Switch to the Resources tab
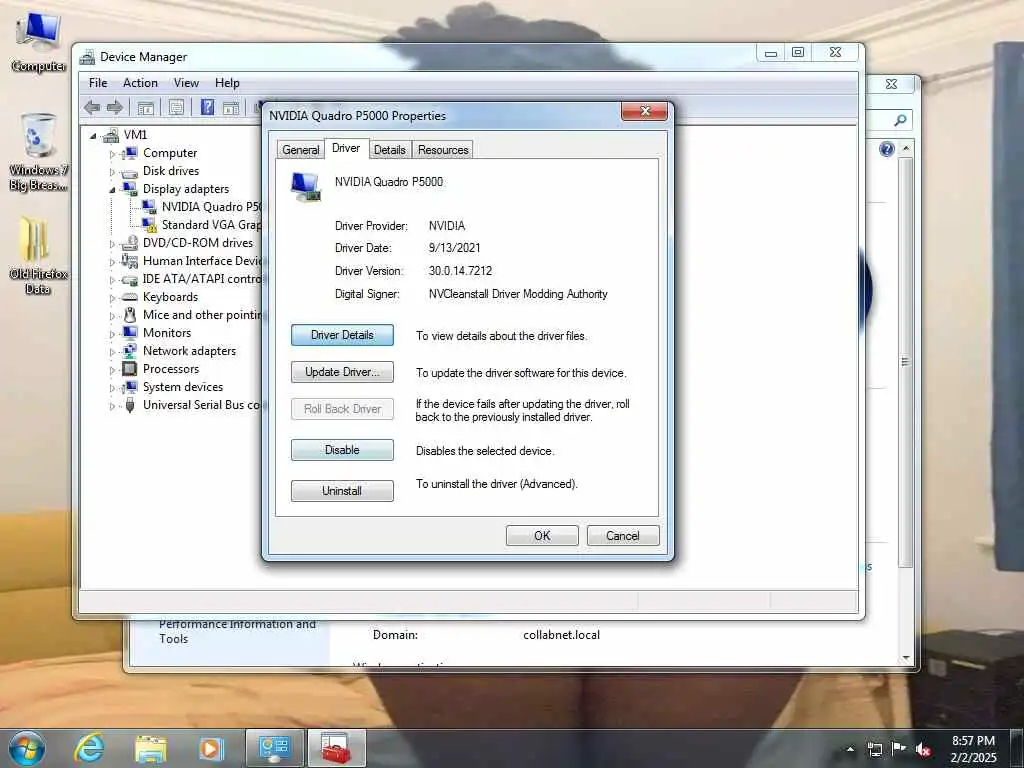Viewport: 1024px width, 768px height. [443, 150]
